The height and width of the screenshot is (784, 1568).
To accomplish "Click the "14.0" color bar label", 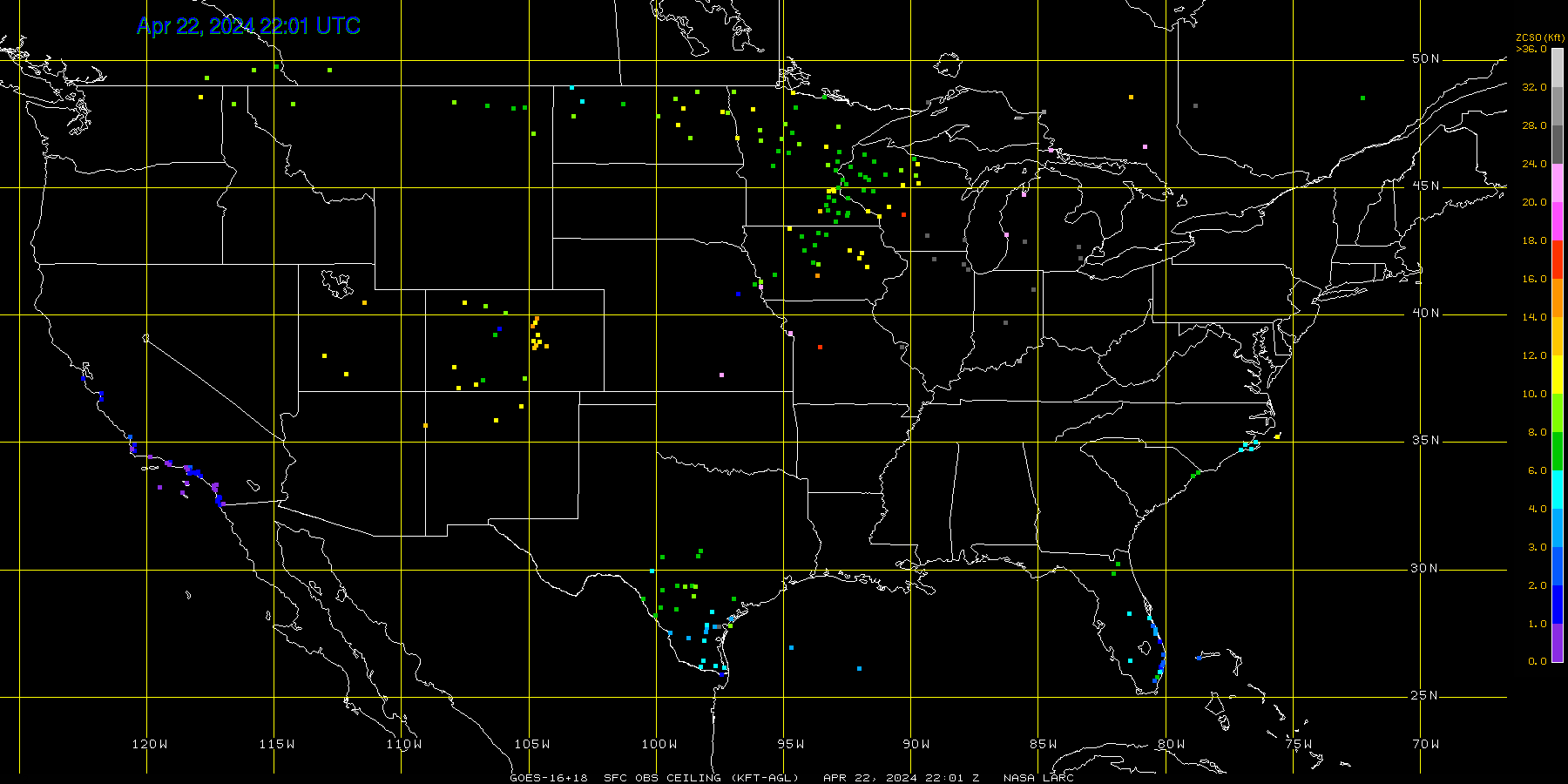I will coord(1535,317).
